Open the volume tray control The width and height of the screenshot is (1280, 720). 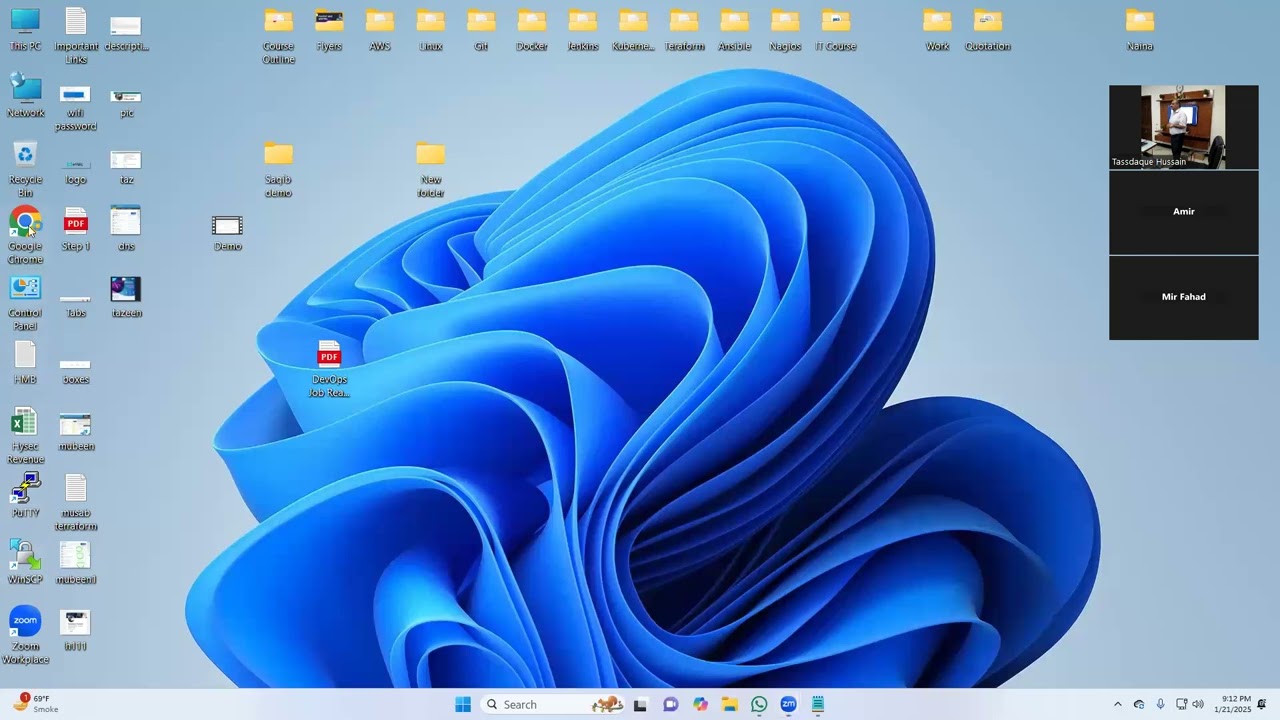1198,704
